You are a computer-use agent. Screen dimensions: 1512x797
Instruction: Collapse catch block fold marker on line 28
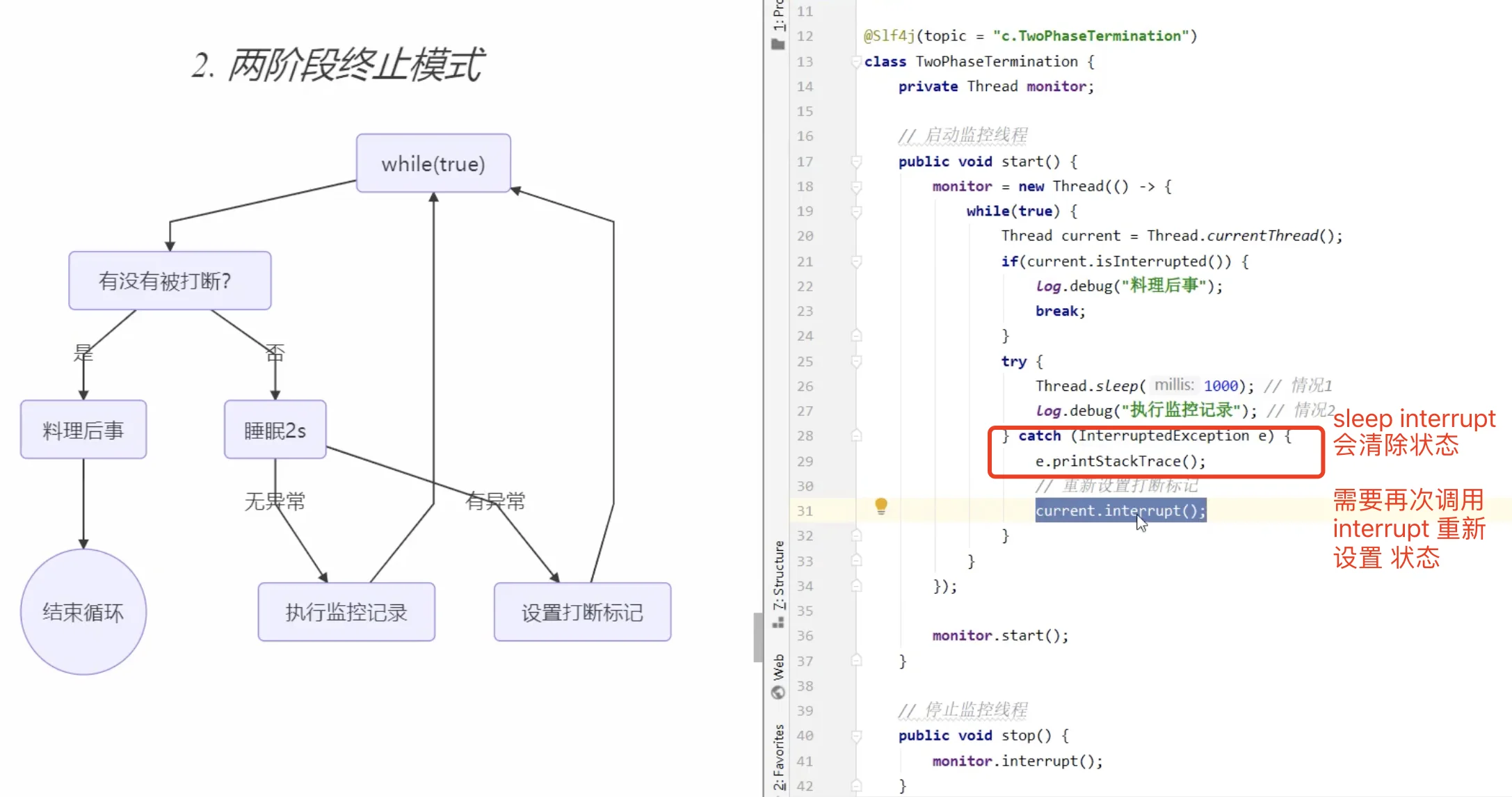coord(856,436)
